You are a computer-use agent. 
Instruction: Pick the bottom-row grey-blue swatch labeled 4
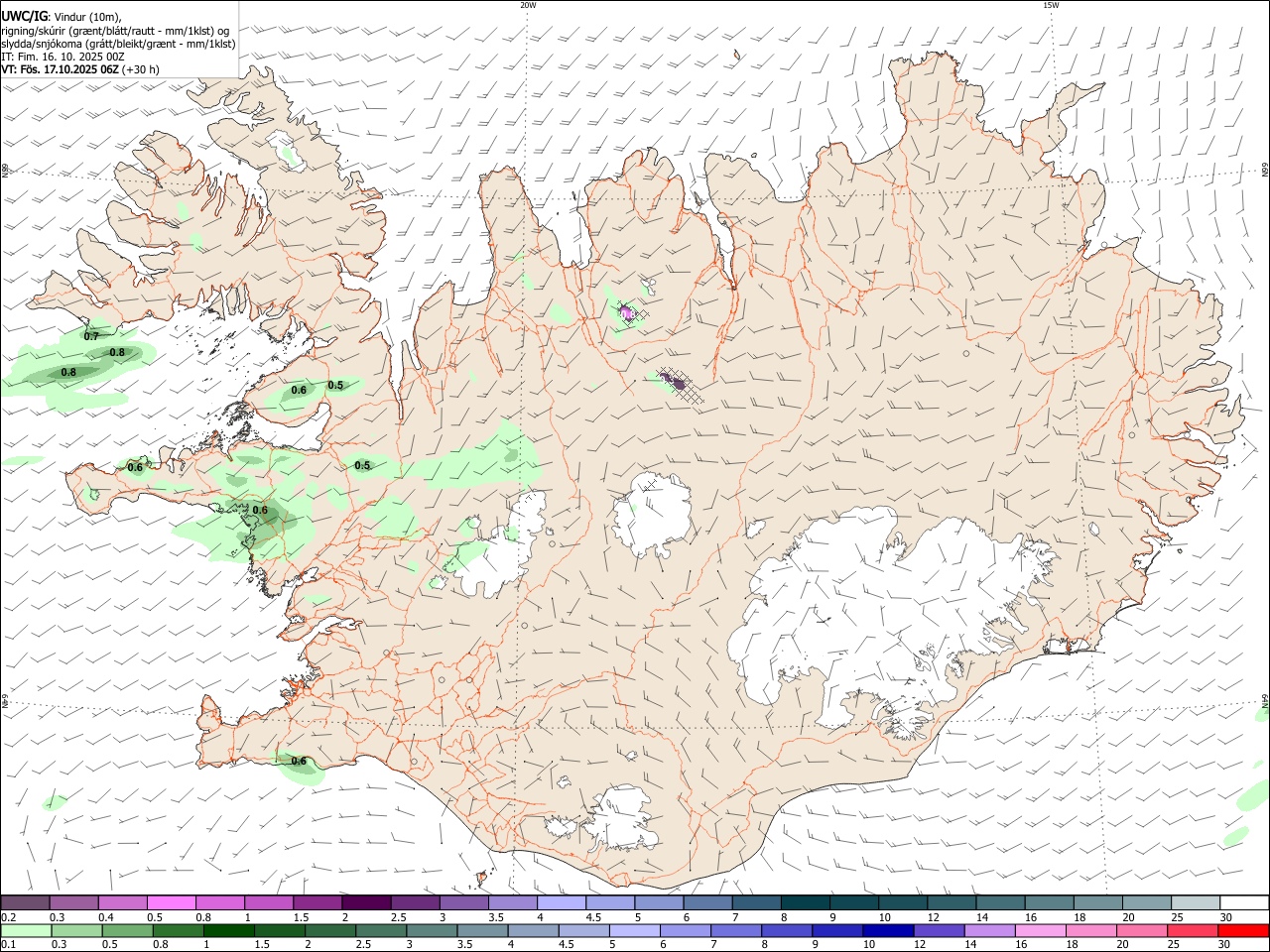pos(534,930)
